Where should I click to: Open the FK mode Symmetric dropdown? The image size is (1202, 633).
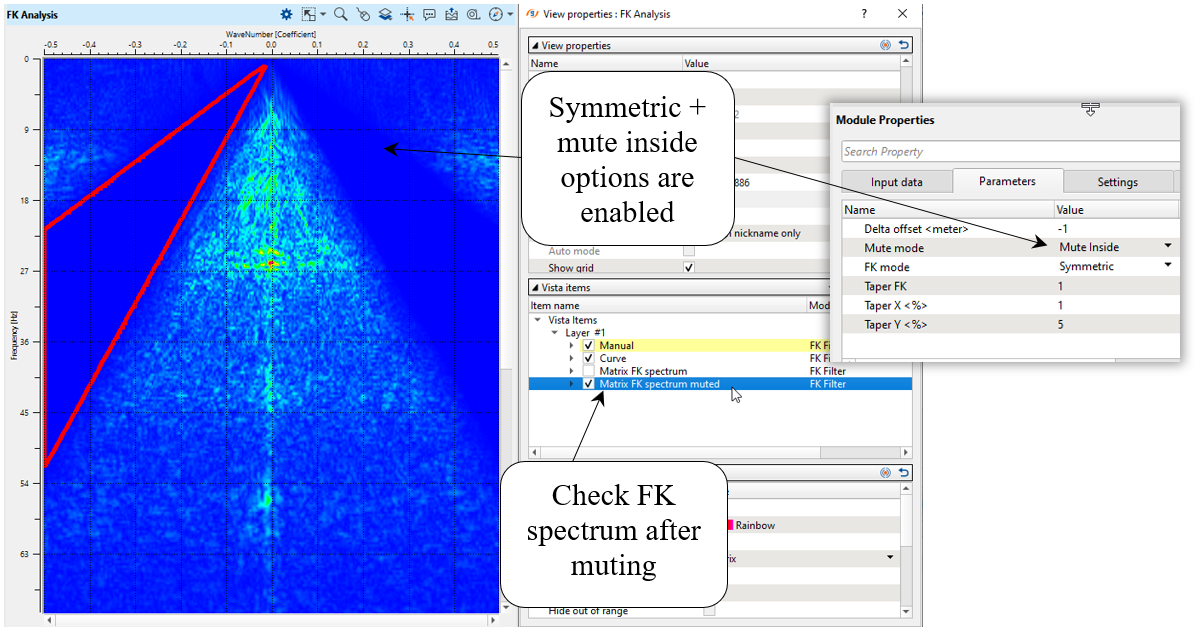coord(1167,266)
